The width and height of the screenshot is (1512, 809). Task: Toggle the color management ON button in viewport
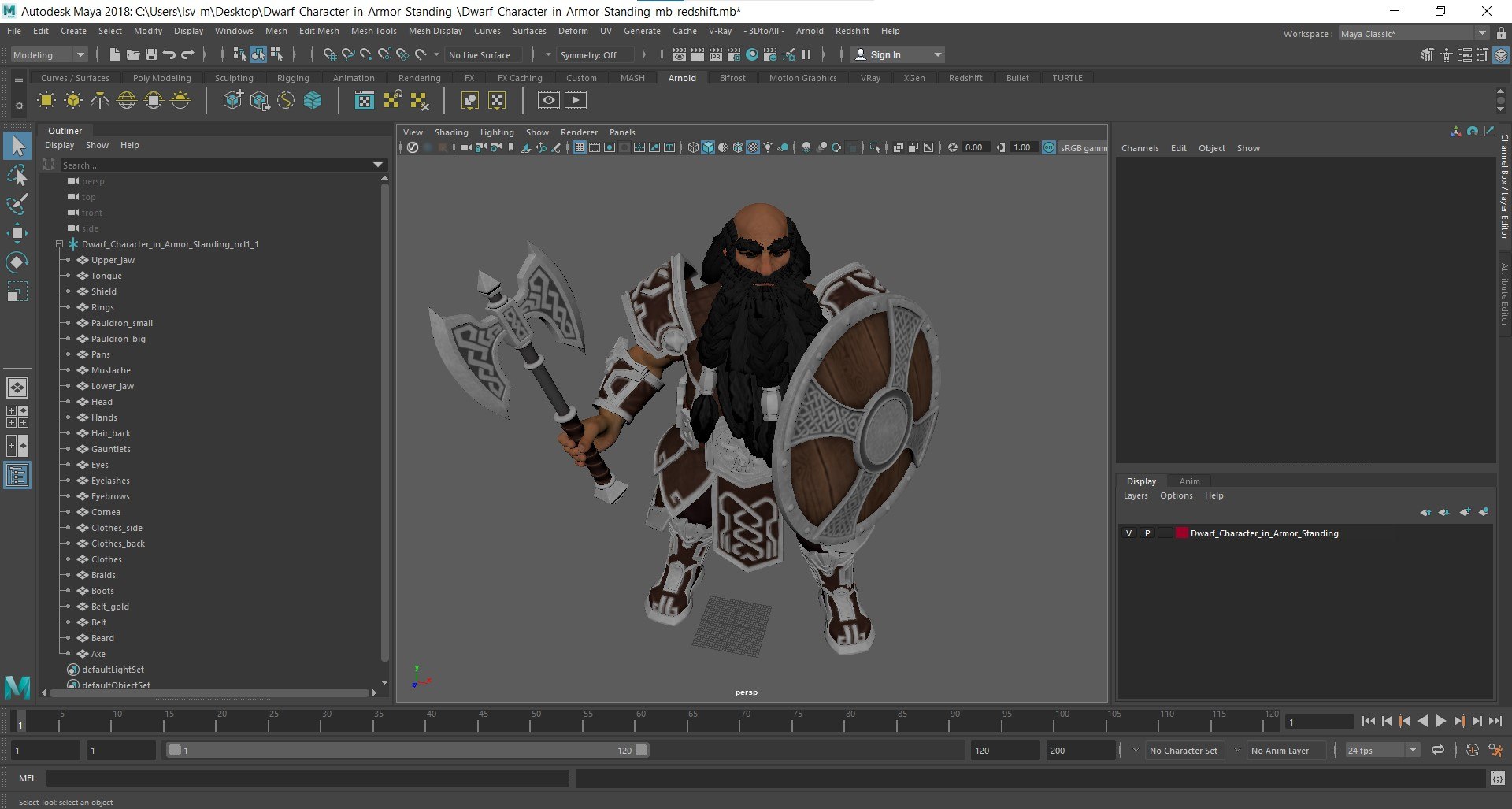pos(1049,147)
